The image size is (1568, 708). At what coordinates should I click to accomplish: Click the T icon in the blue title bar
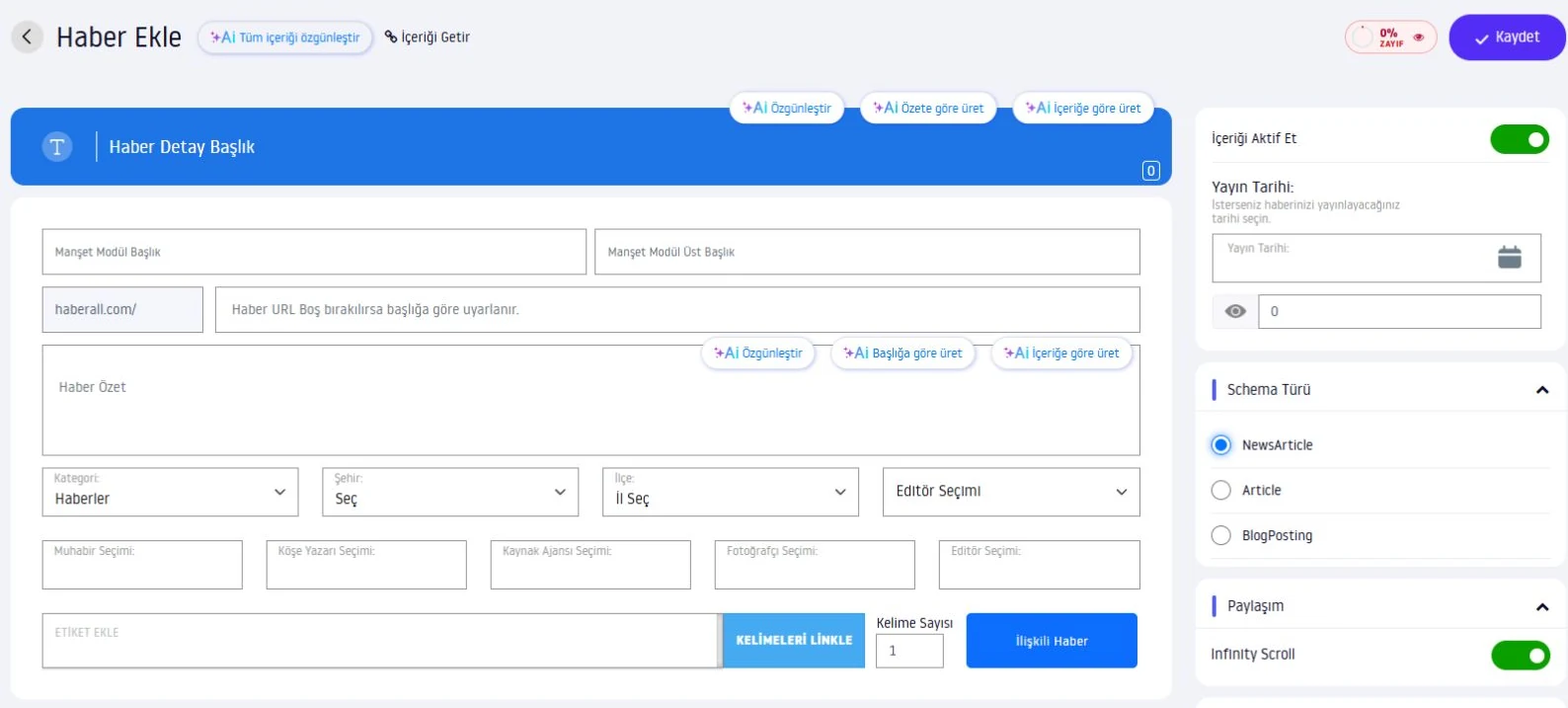(57, 147)
